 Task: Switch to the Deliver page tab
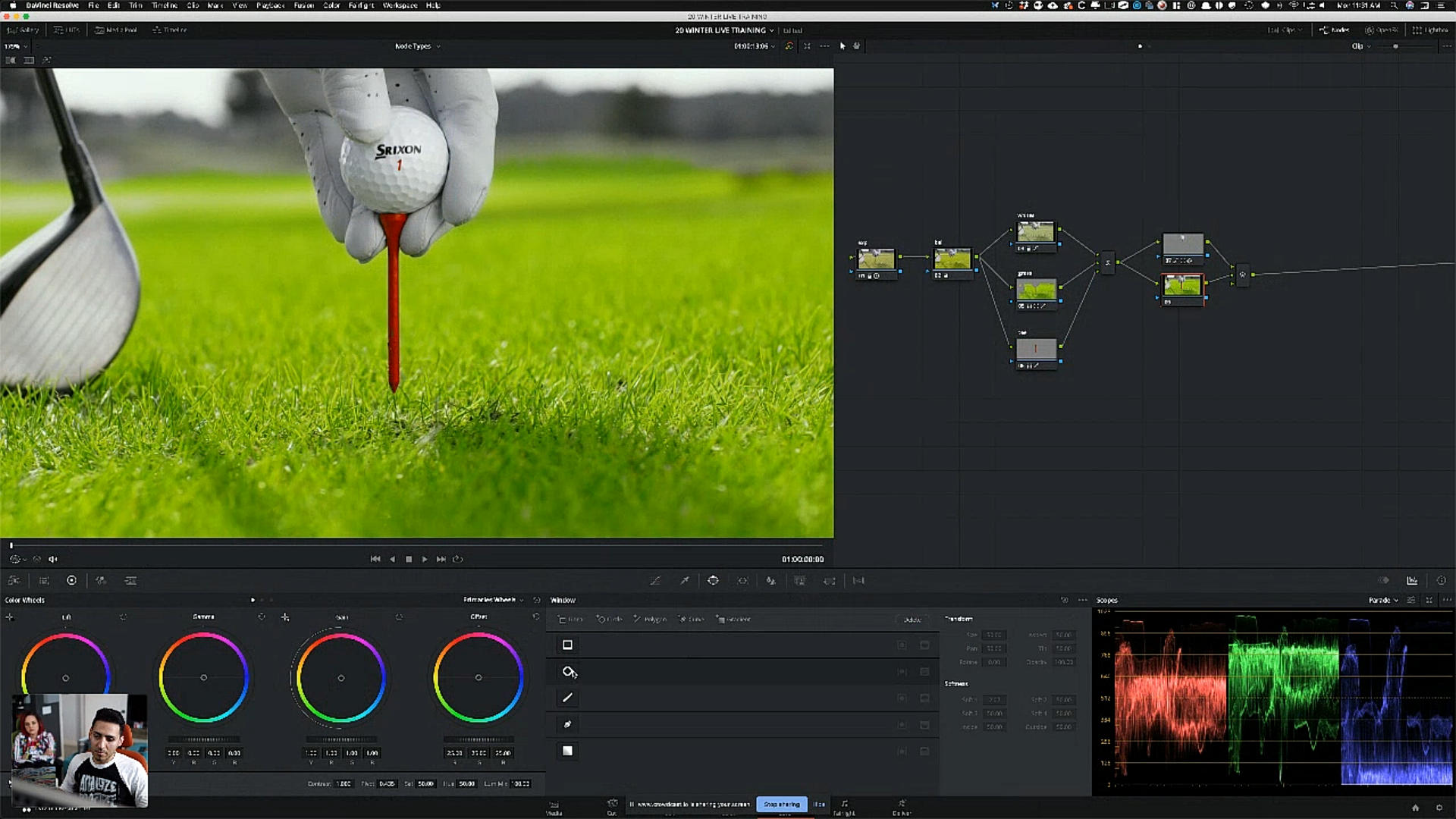902,807
